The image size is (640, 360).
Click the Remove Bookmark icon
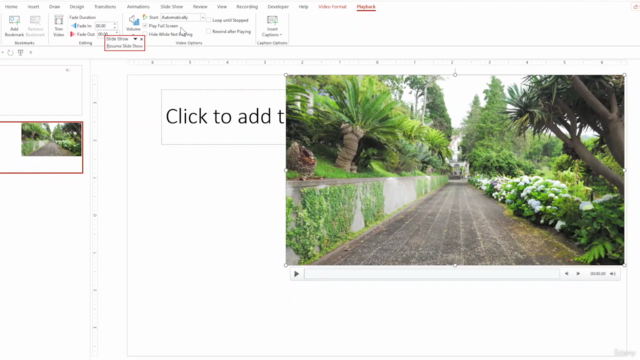(35, 20)
